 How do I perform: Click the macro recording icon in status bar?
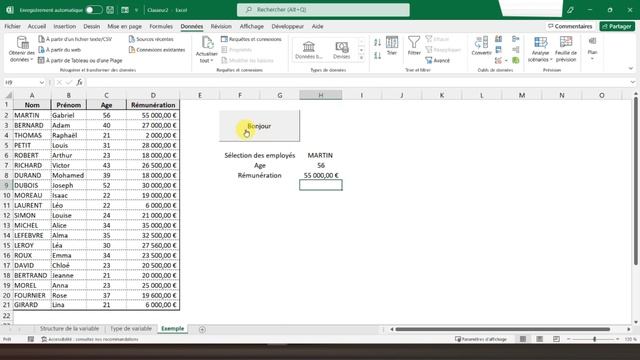coord(31,339)
